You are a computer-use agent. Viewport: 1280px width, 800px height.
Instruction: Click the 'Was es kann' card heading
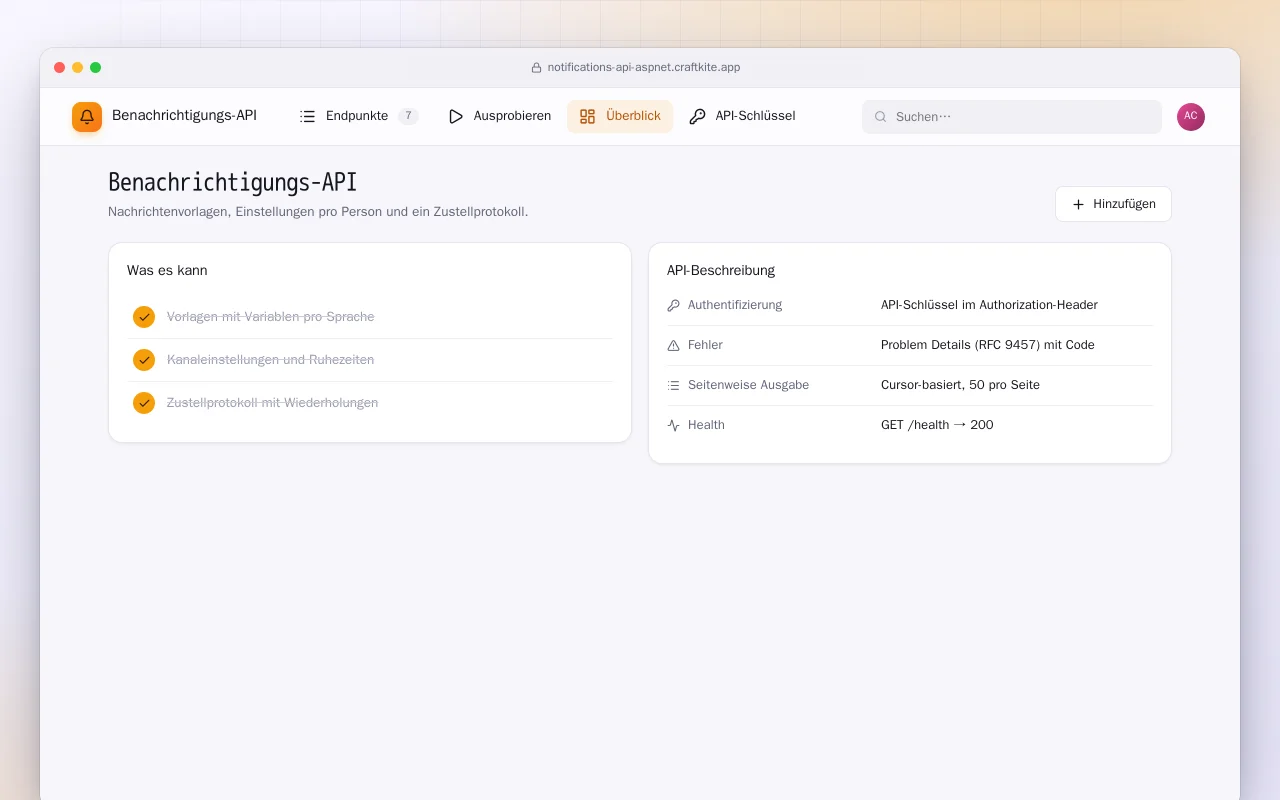167,270
